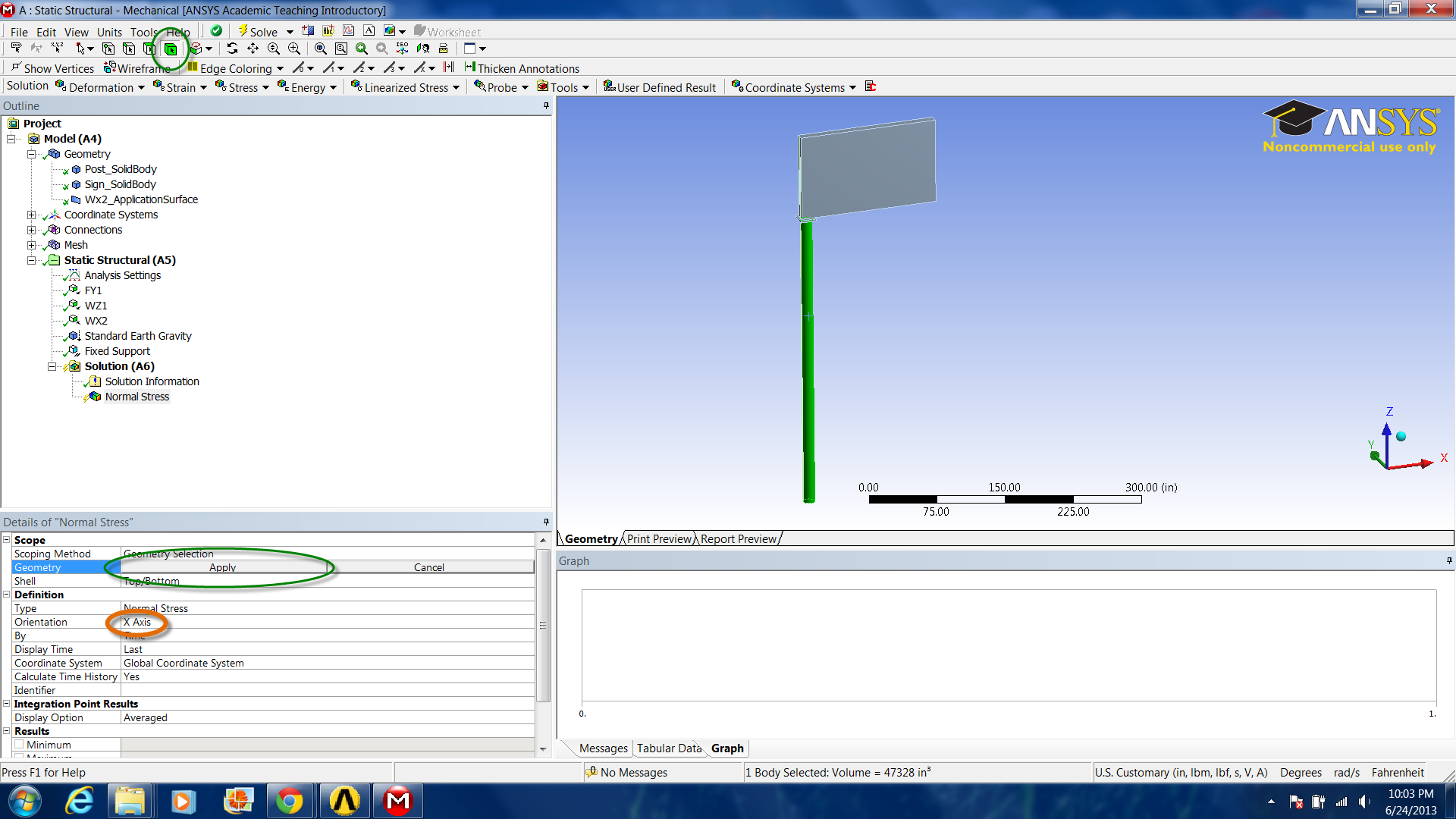Open the Messages tab
The image size is (1456, 819).
pos(603,748)
